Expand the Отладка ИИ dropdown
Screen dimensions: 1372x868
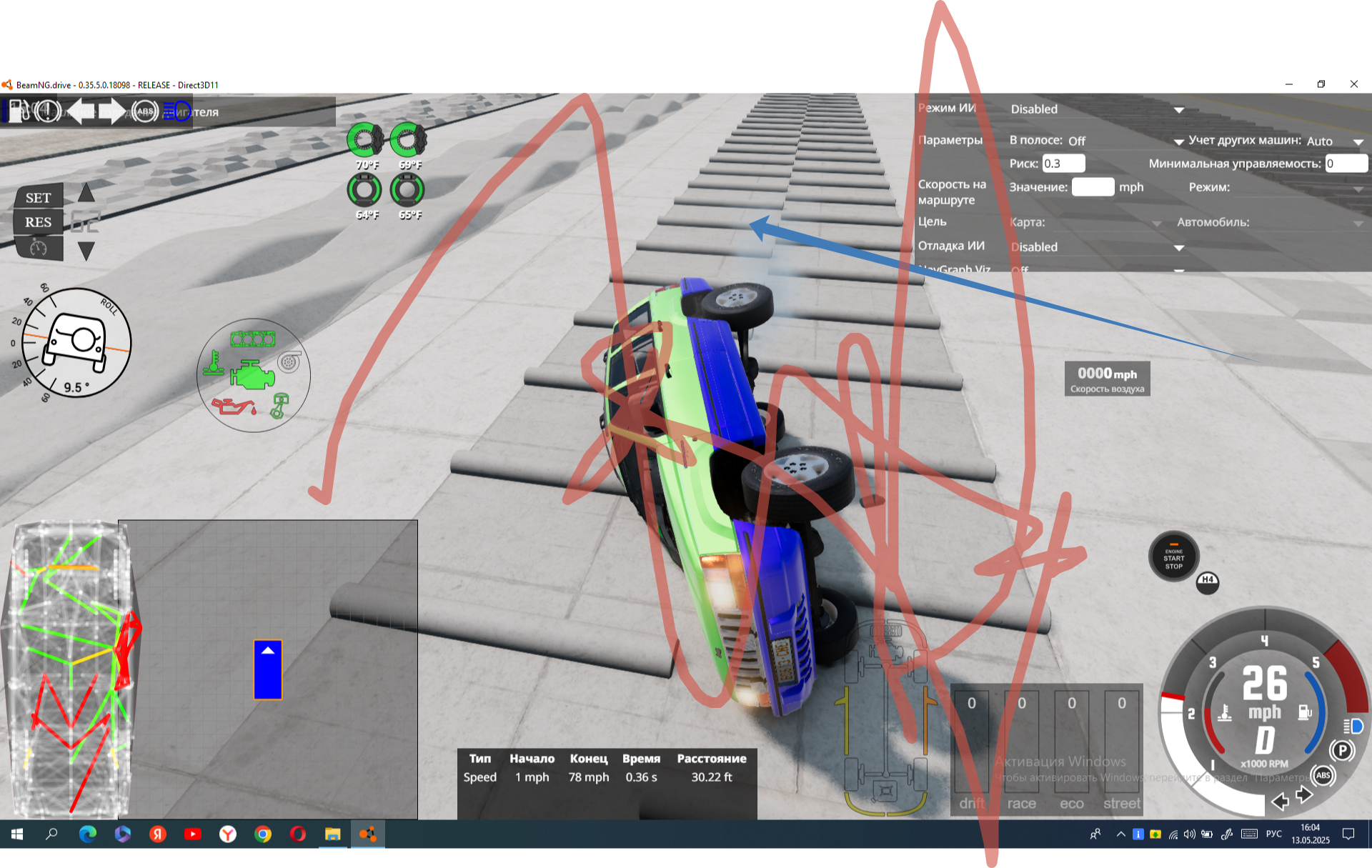click(1097, 247)
